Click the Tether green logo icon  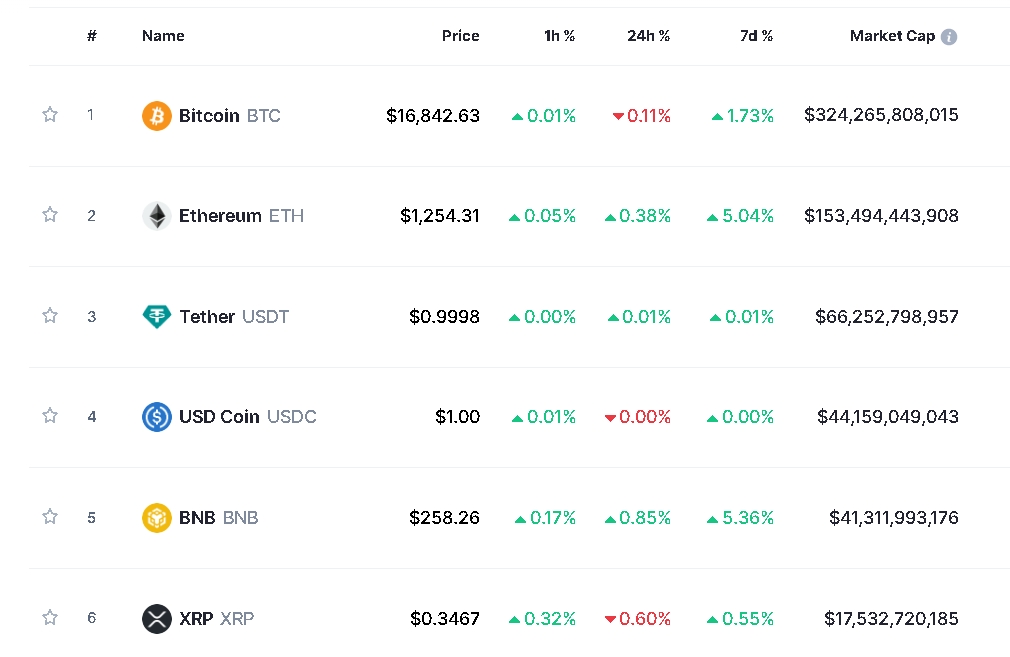[x=157, y=316]
